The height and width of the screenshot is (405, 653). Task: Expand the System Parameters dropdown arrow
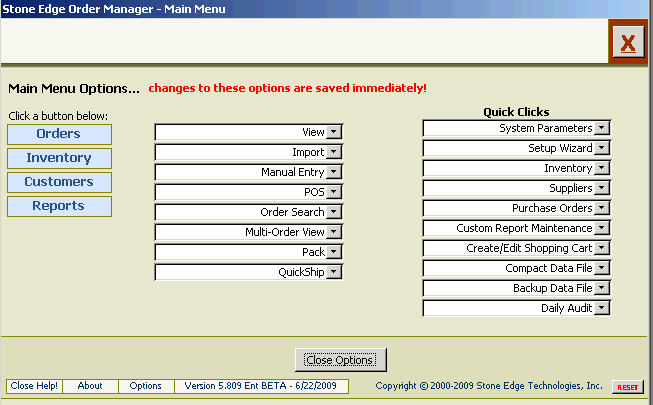click(602, 128)
